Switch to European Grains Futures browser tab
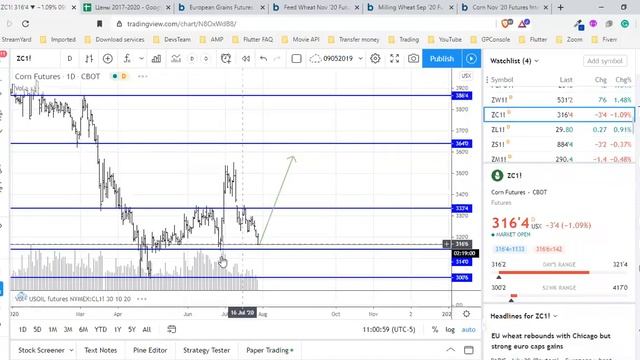This screenshot has width=640, height=360. tap(221, 7)
